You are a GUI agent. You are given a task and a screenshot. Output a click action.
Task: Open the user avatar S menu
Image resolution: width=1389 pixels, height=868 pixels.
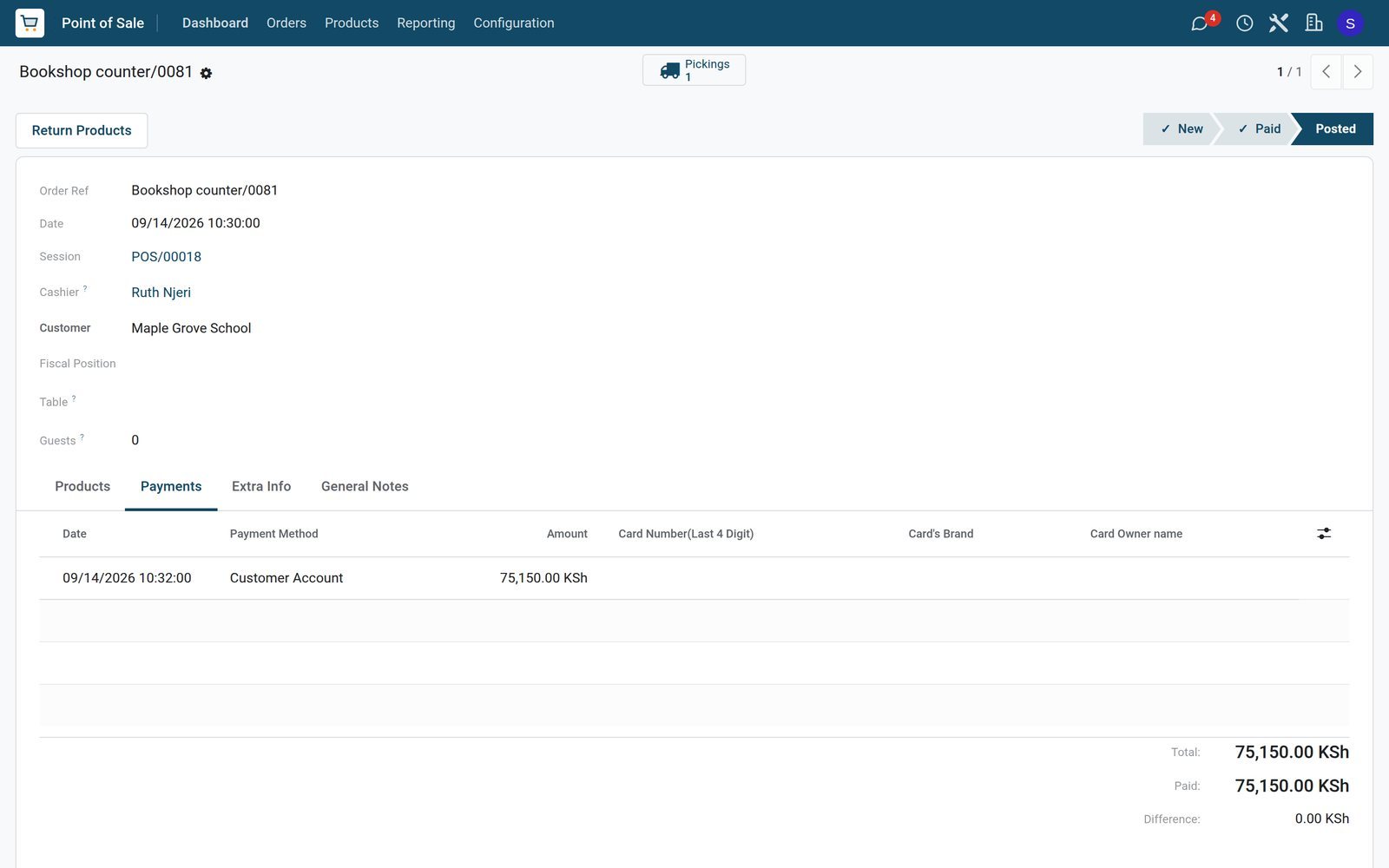tap(1350, 23)
